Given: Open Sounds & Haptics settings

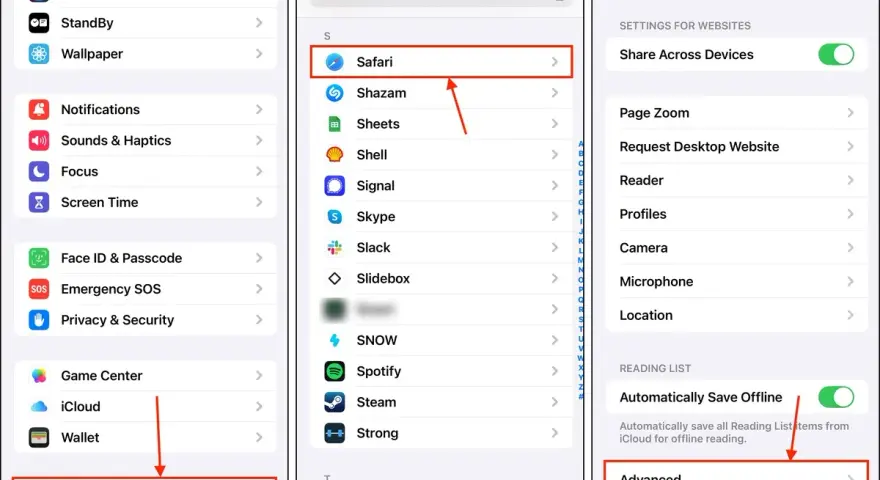Looking at the screenshot, I should [145, 140].
